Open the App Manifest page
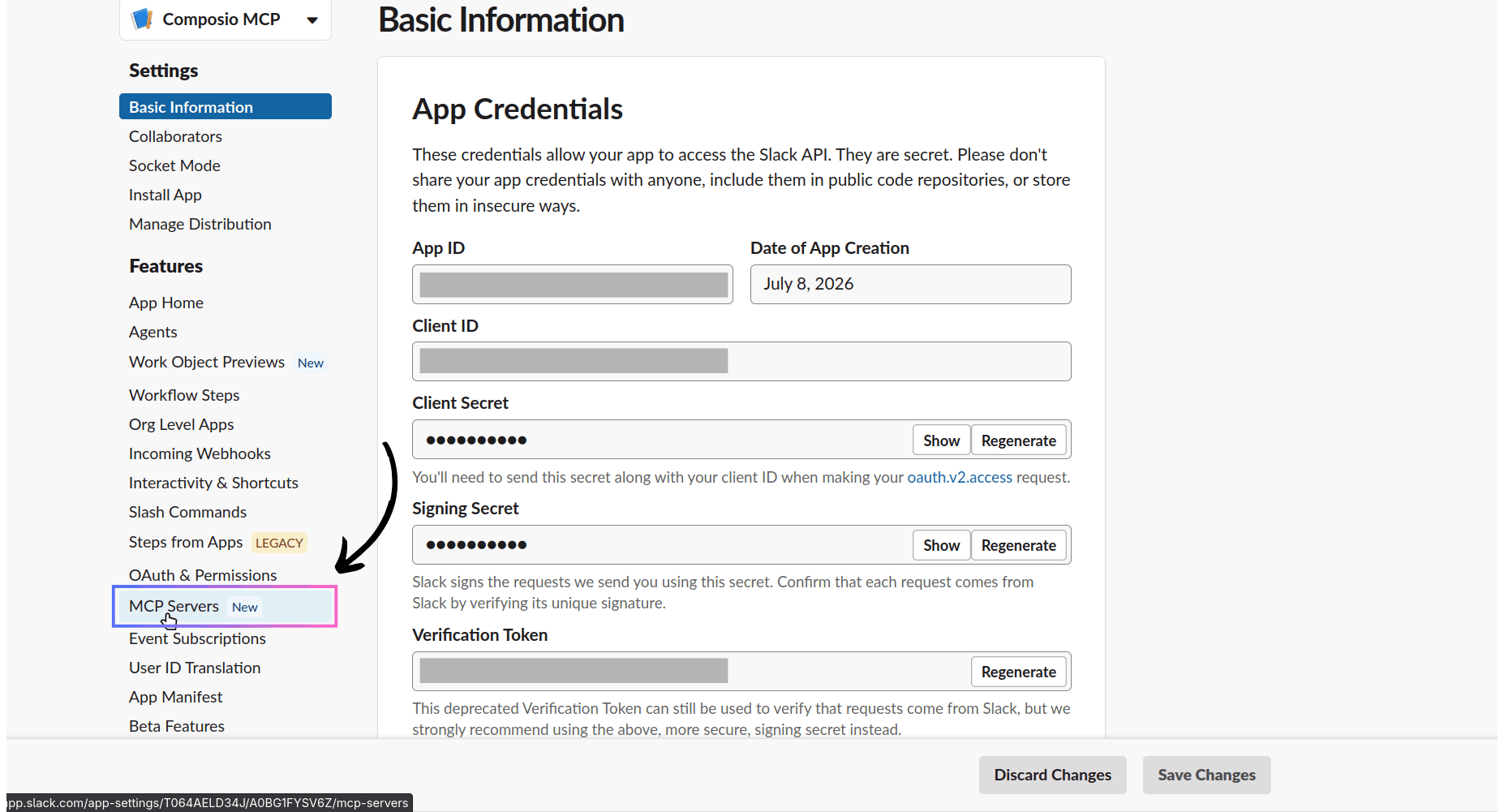This screenshot has height=812, width=1504. coord(175,697)
